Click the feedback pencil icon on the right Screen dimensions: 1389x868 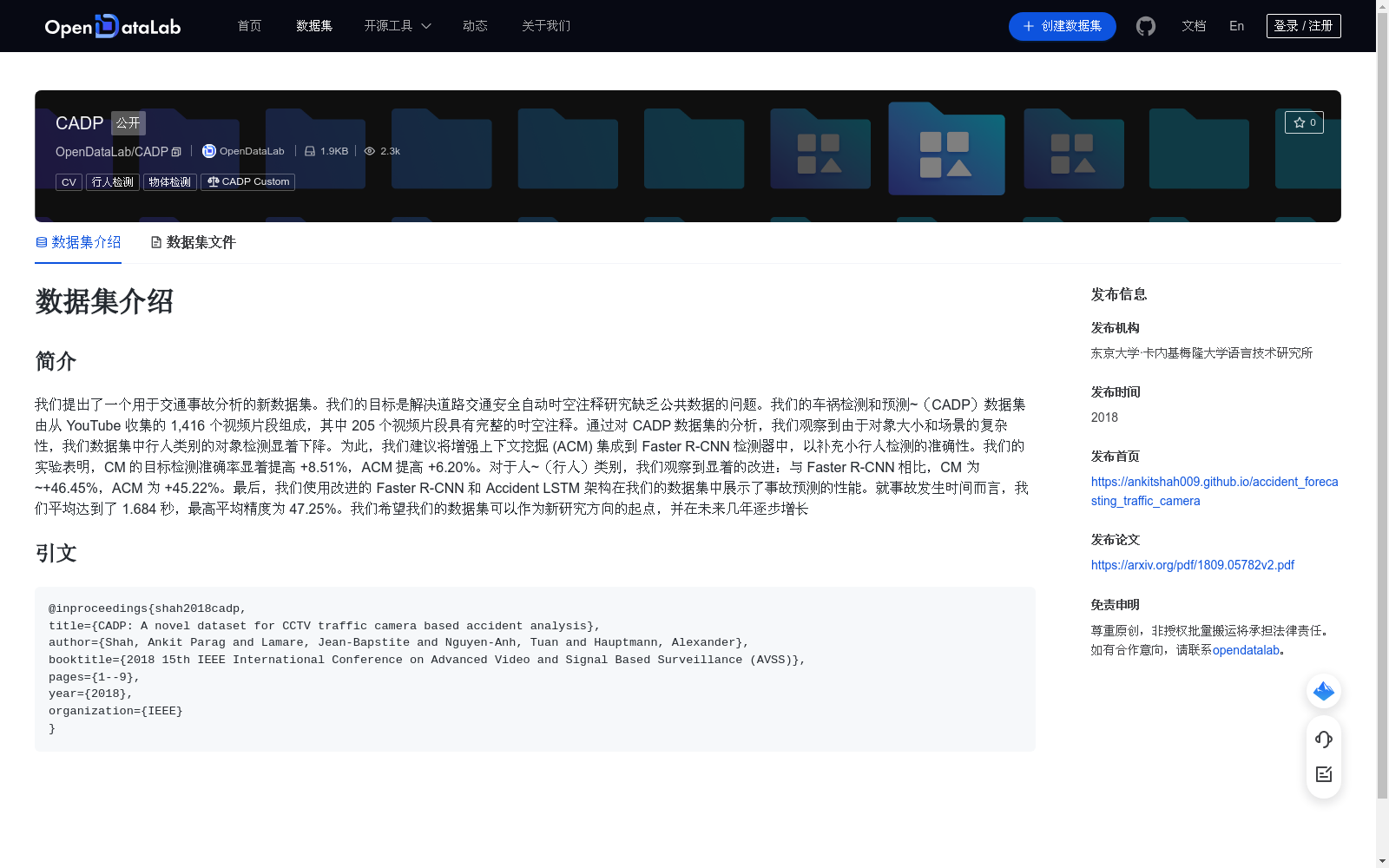(1323, 774)
